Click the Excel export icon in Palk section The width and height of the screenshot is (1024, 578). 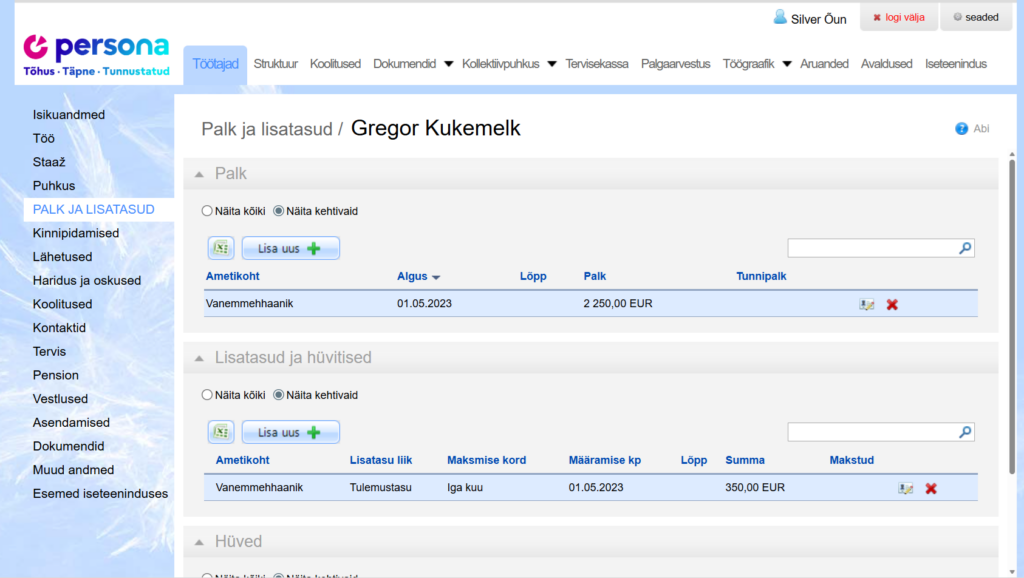pos(221,248)
